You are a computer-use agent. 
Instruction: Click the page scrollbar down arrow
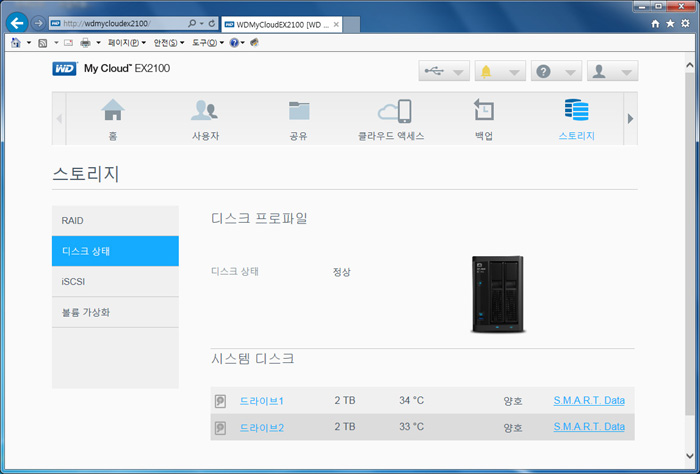[x=690, y=455]
